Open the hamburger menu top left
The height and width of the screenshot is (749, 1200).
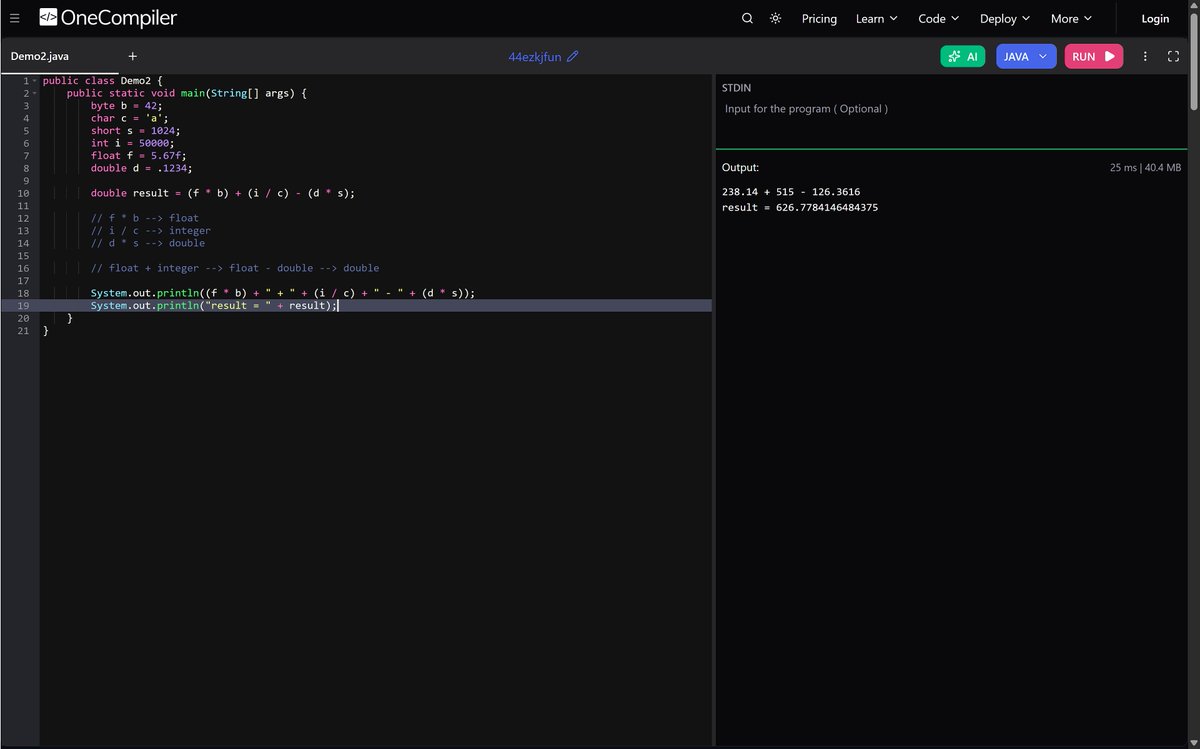(x=15, y=17)
